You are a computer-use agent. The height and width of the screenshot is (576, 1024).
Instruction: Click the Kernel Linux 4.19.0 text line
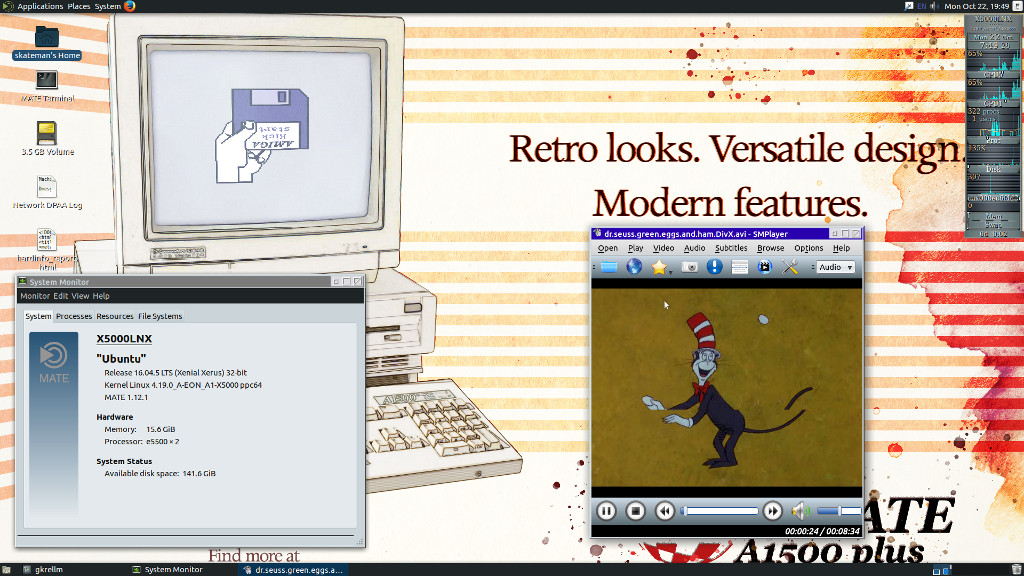(183, 385)
